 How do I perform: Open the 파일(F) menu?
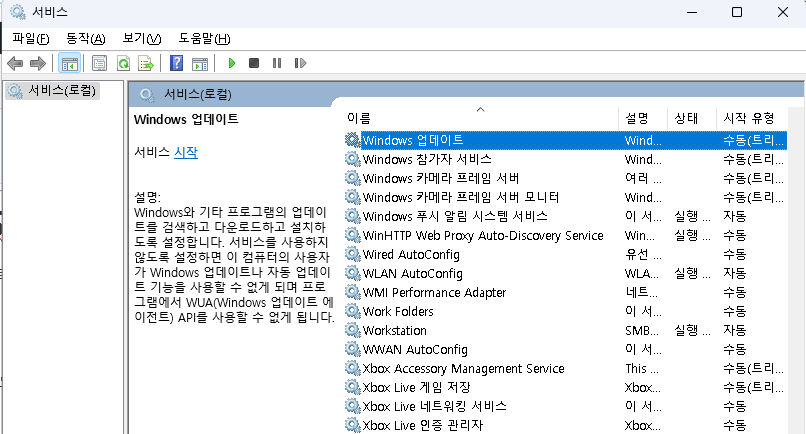[x=30, y=39]
